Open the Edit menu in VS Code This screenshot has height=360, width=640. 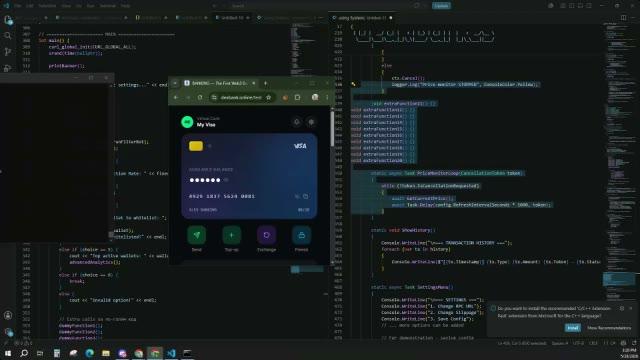click(x=30, y=6)
